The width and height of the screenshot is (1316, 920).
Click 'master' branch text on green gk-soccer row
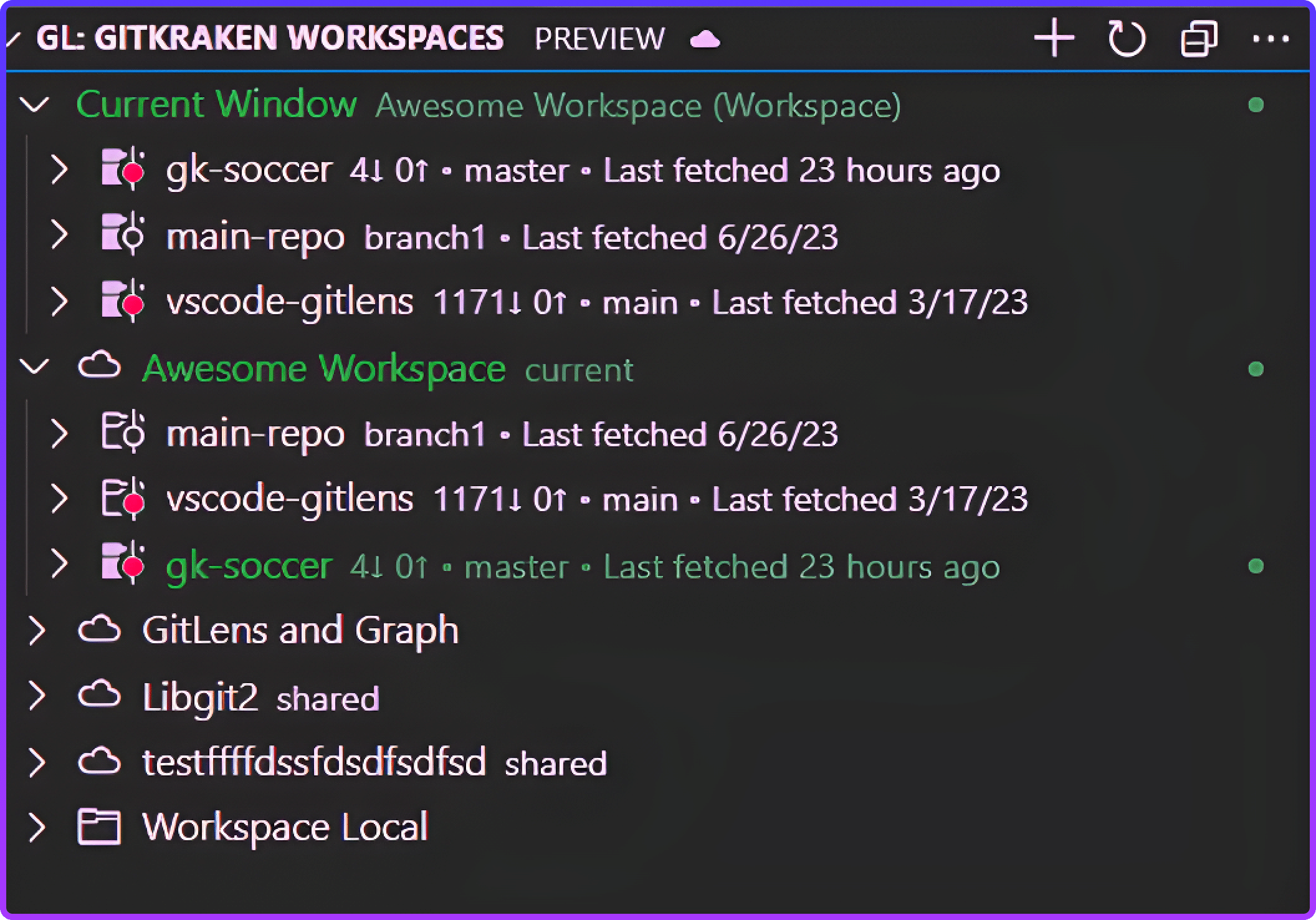click(517, 568)
